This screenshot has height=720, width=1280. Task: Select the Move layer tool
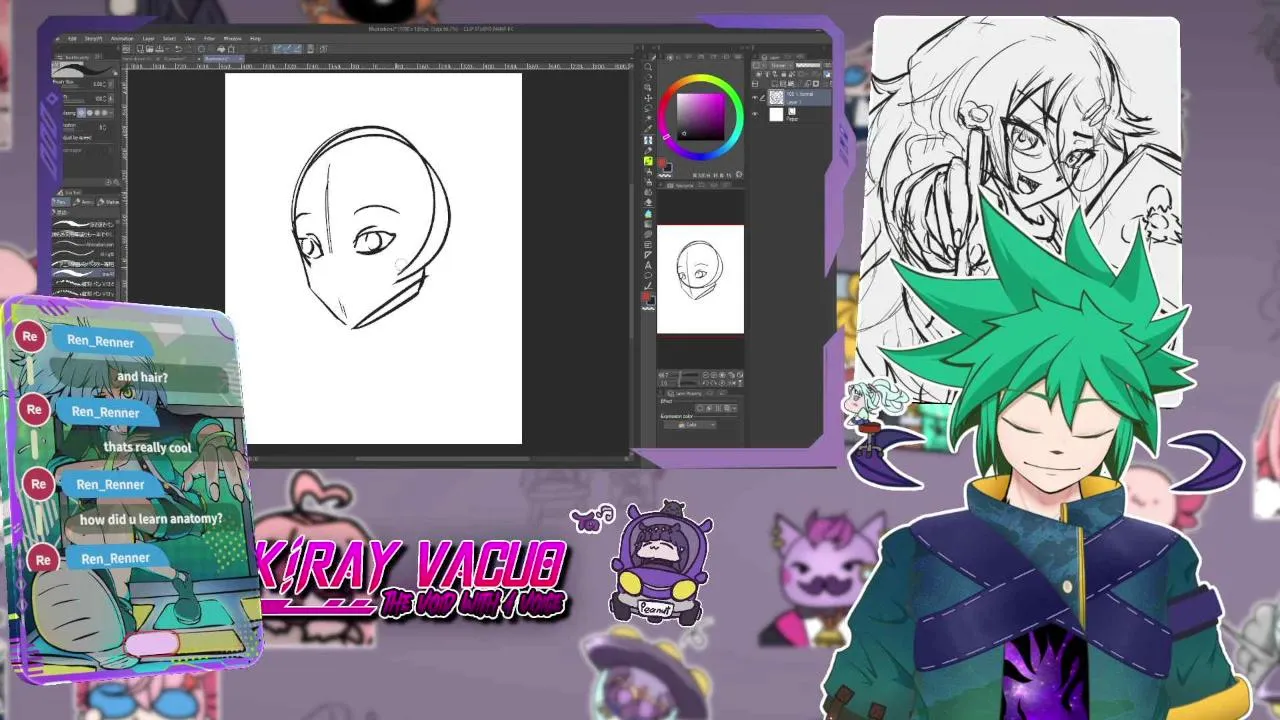point(648,98)
